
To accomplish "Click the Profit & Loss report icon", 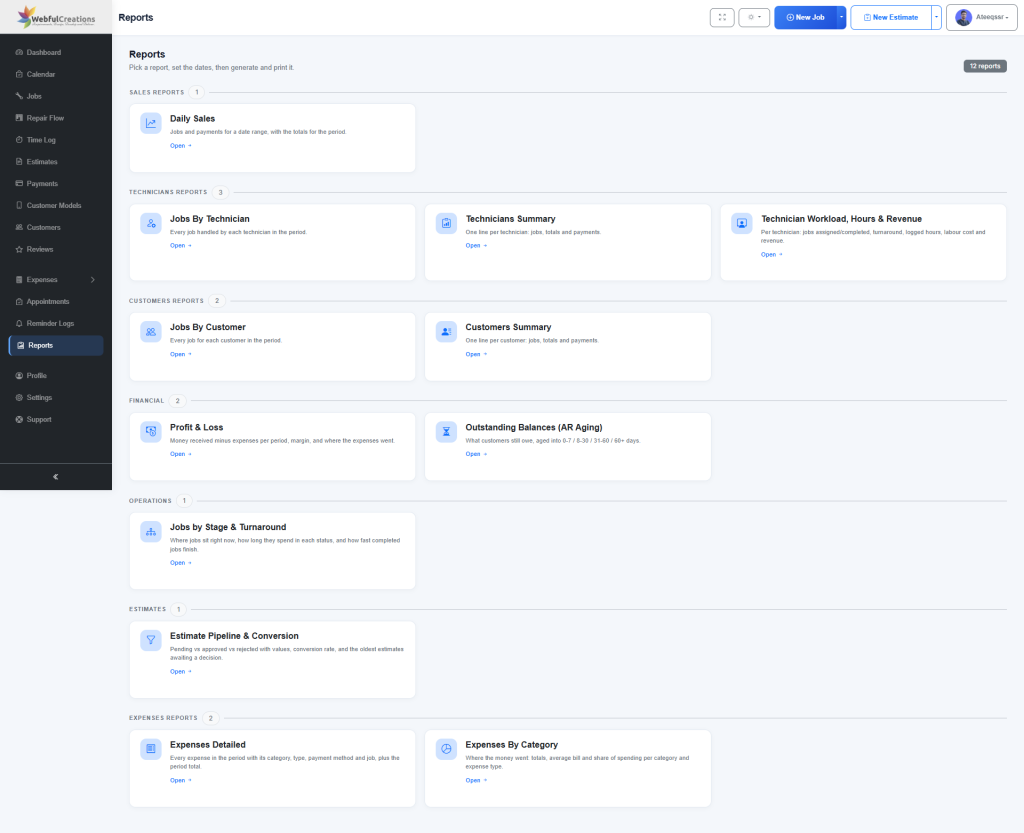I will (x=151, y=432).
